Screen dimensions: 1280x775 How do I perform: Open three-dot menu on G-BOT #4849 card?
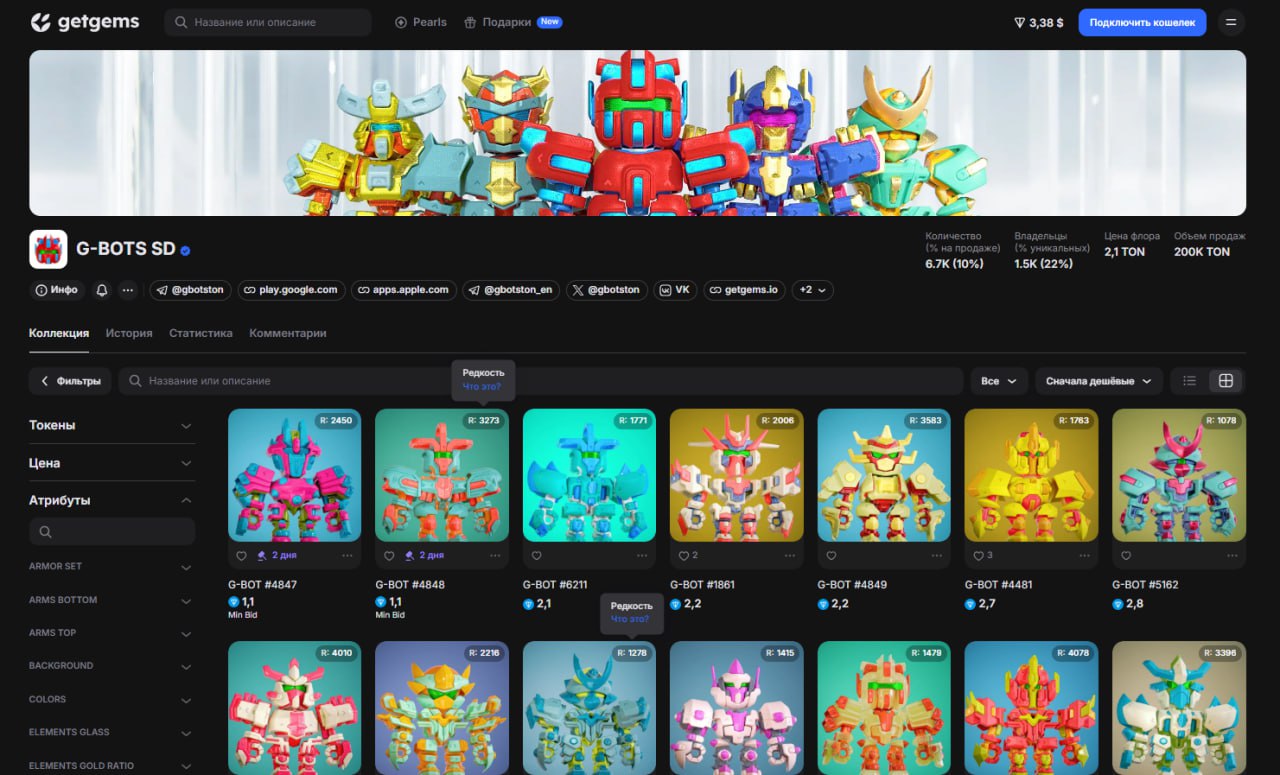click(937, 555)
